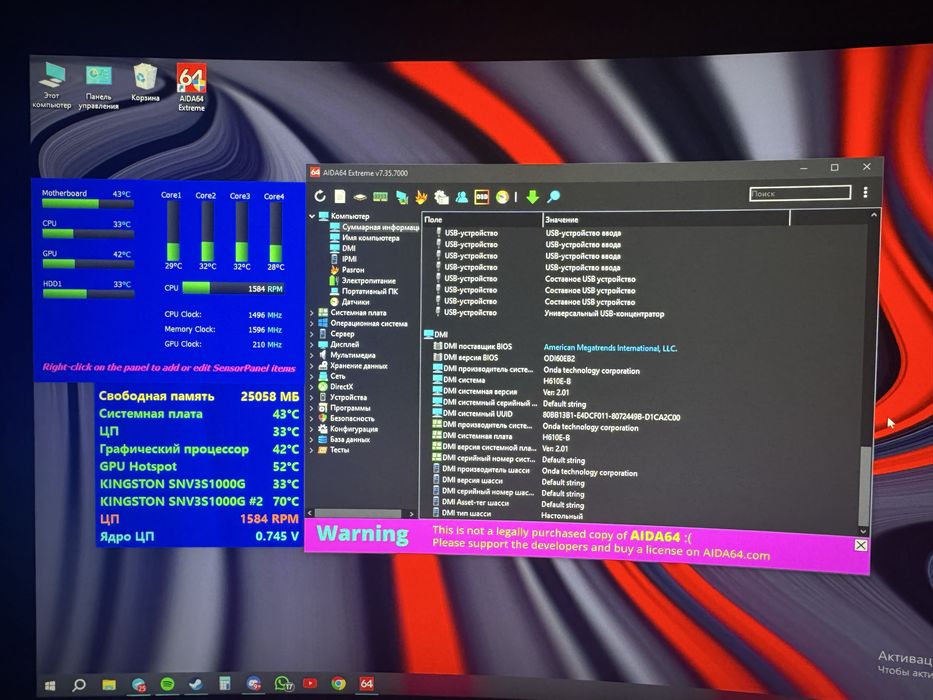Click the Поиск search field

pyautogui.click(x=800, y=193)
